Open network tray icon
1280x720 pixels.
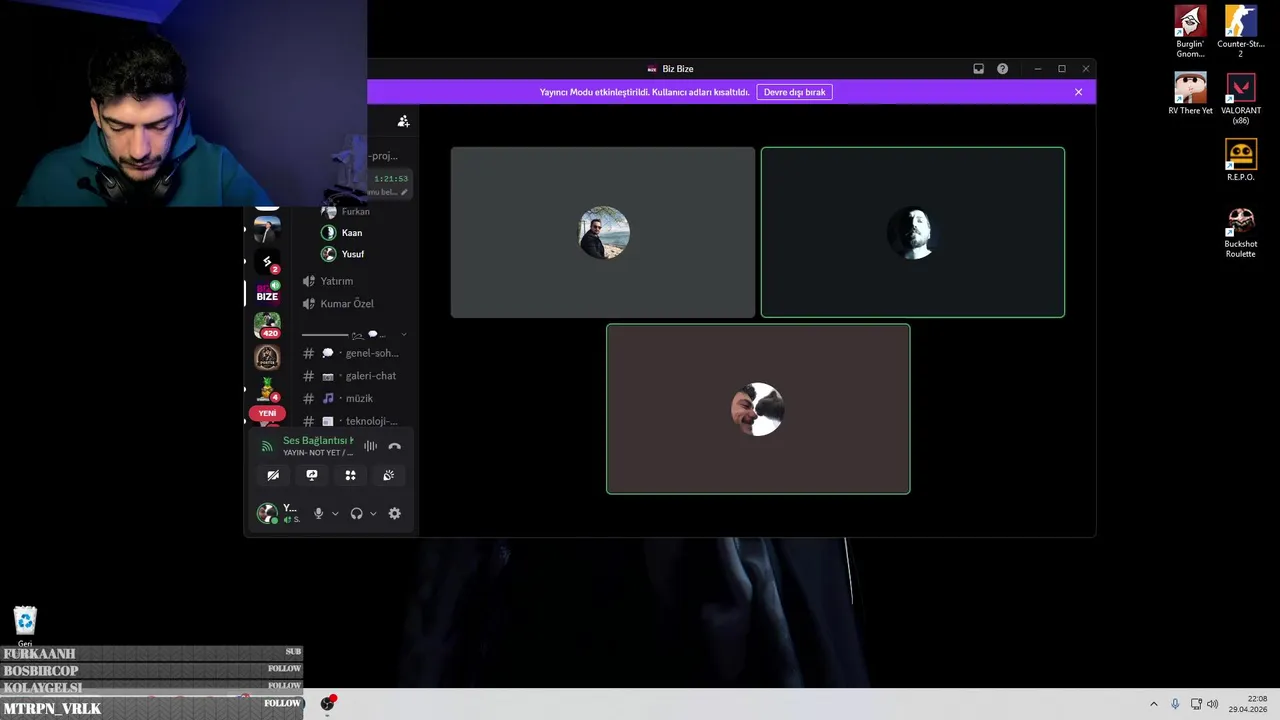[x=1196, y=704]
